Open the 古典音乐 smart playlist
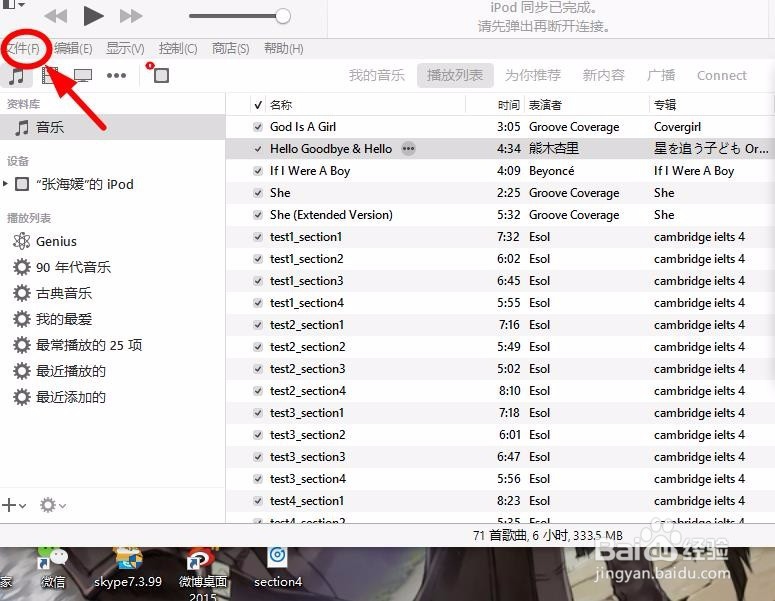 pyautogui.click(x=53, y=293)
